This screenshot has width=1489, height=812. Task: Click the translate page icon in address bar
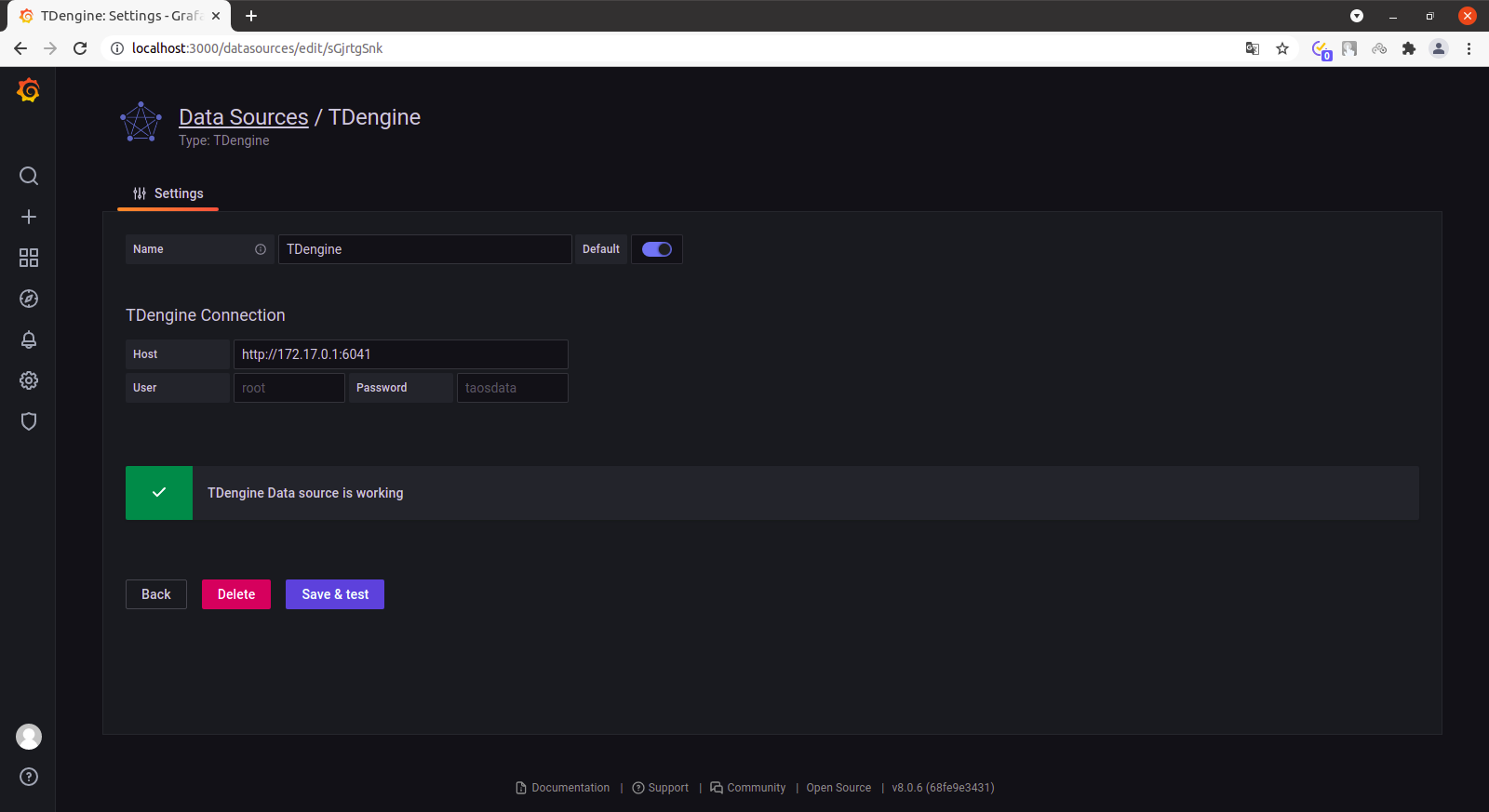1253,48
